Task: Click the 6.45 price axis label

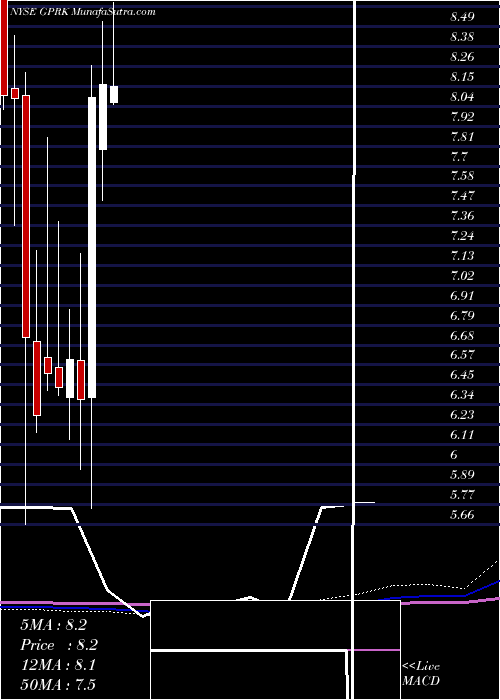Action: [x=462, y=375]
